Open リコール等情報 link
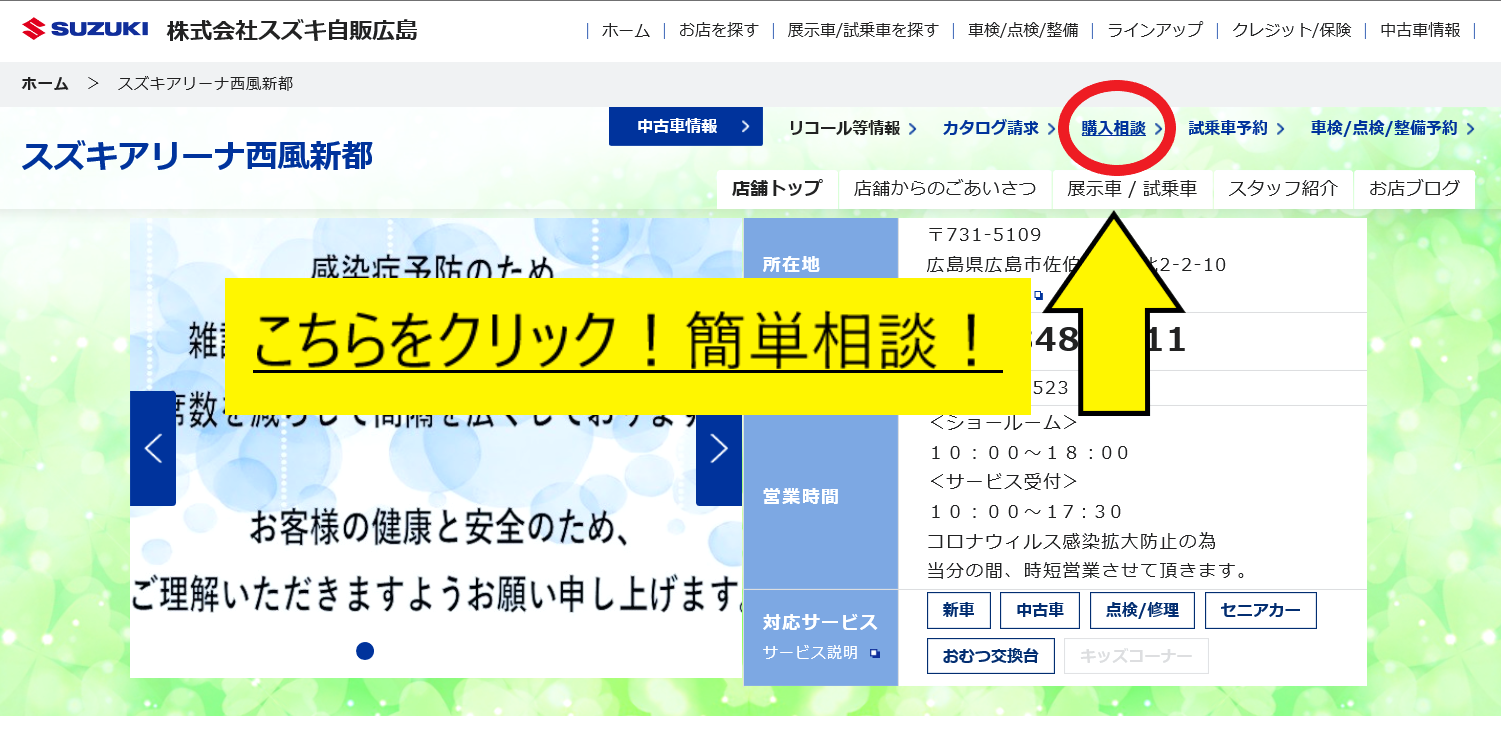 coord(852,128)
